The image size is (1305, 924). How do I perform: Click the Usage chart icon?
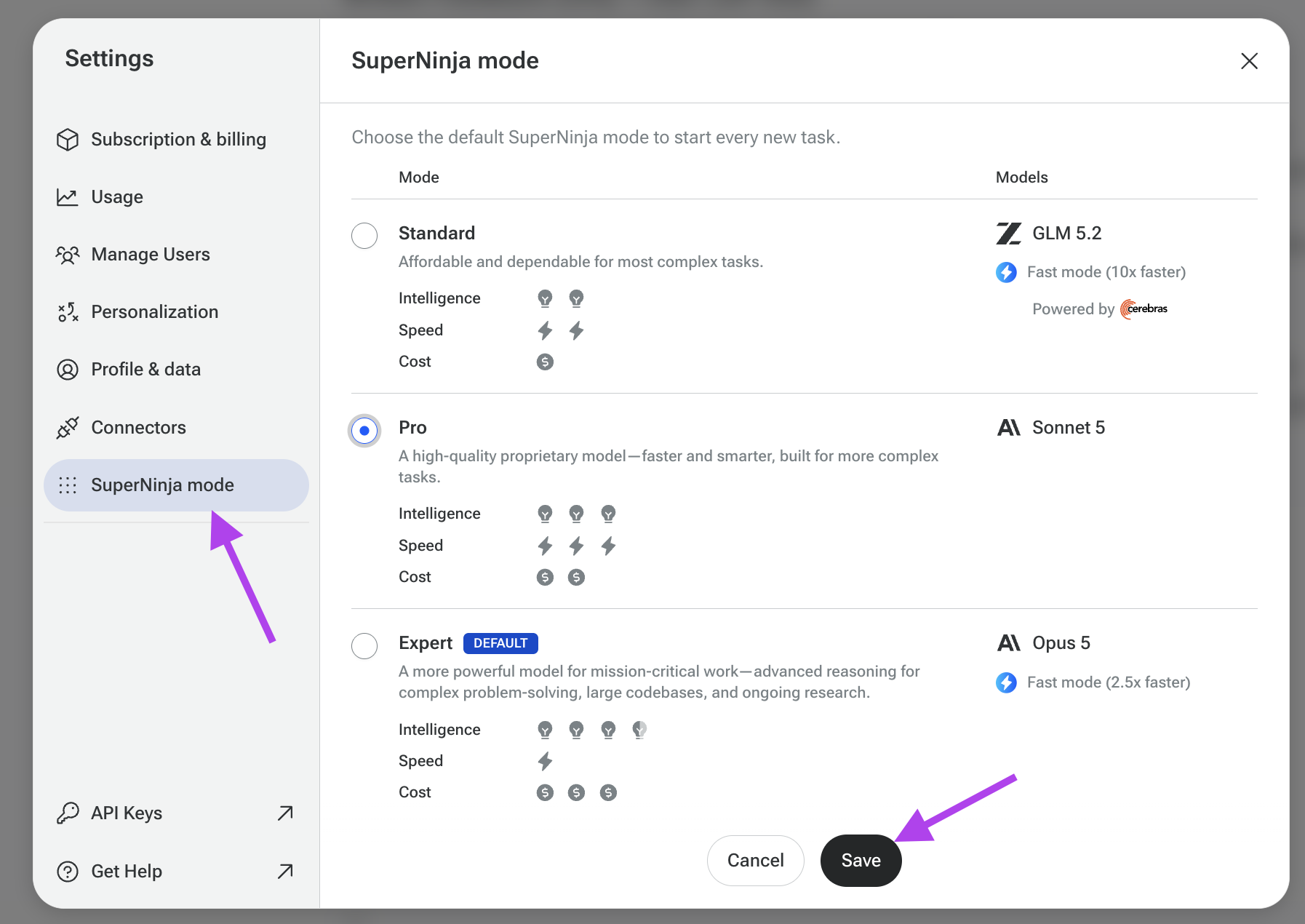point(68,197)
